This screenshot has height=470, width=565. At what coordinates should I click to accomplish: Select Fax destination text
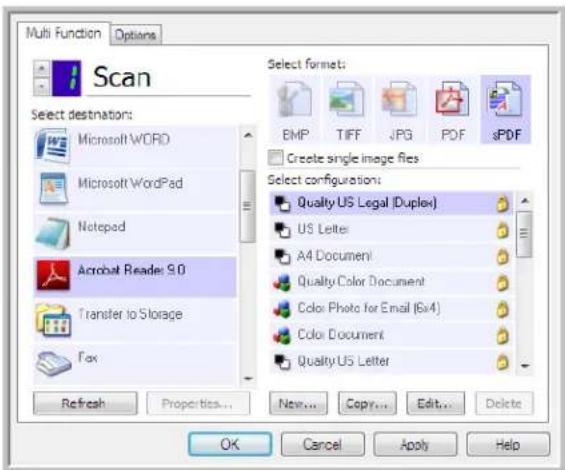88,358
